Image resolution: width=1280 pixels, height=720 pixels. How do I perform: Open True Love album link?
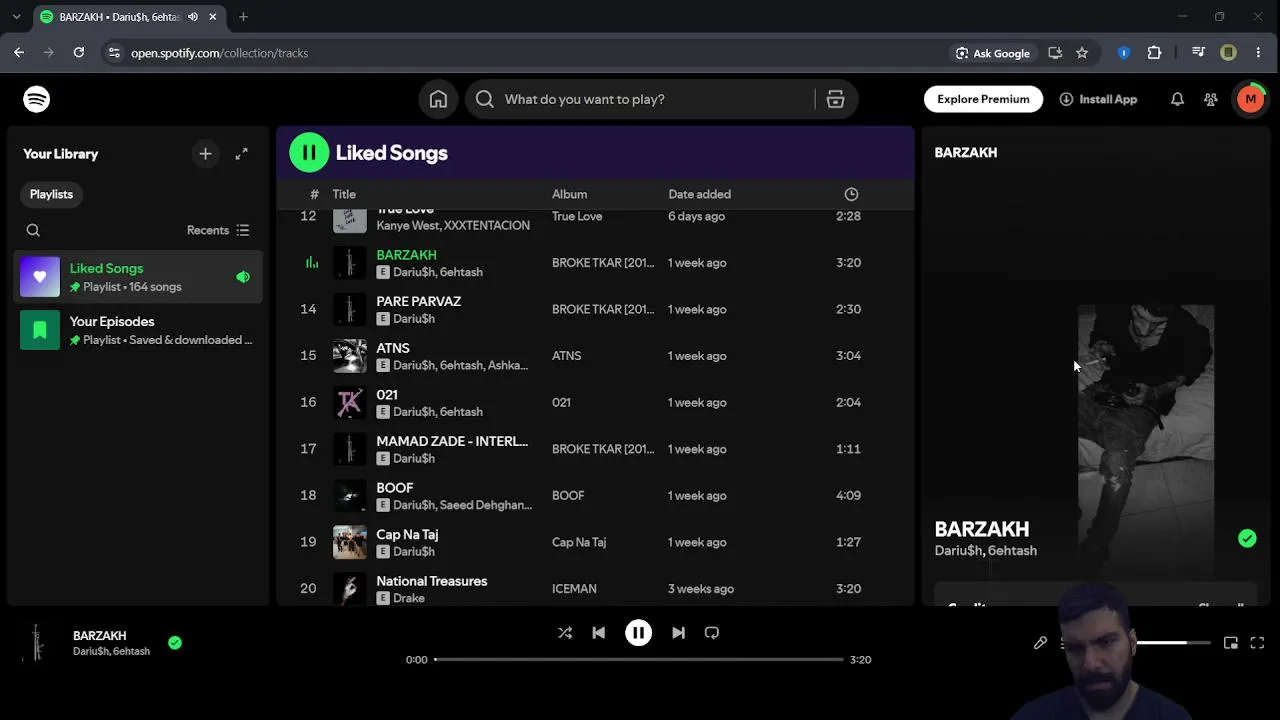tap(577, 216)
